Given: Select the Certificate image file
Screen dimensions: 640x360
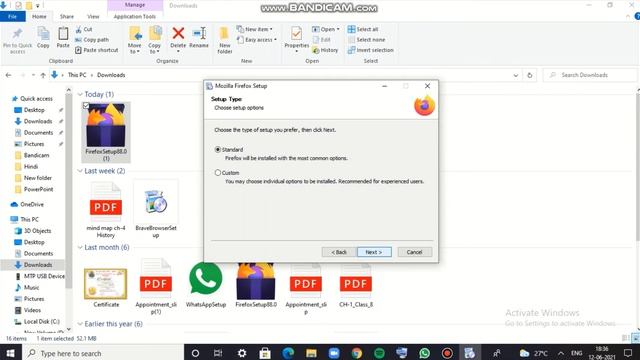Looking at the screenshot, I should 106,287.
